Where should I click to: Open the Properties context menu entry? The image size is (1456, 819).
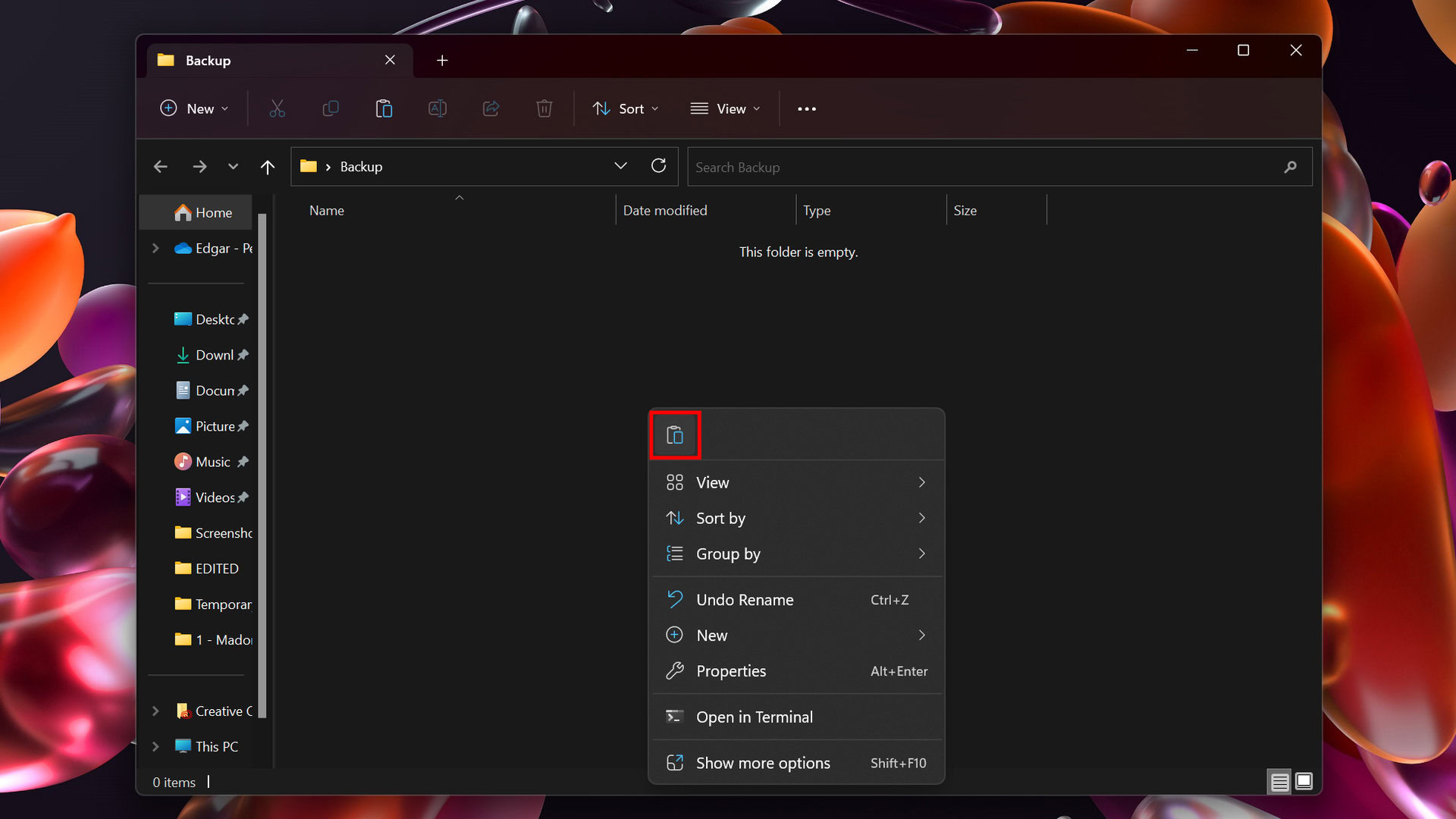(x=730, y=671)
